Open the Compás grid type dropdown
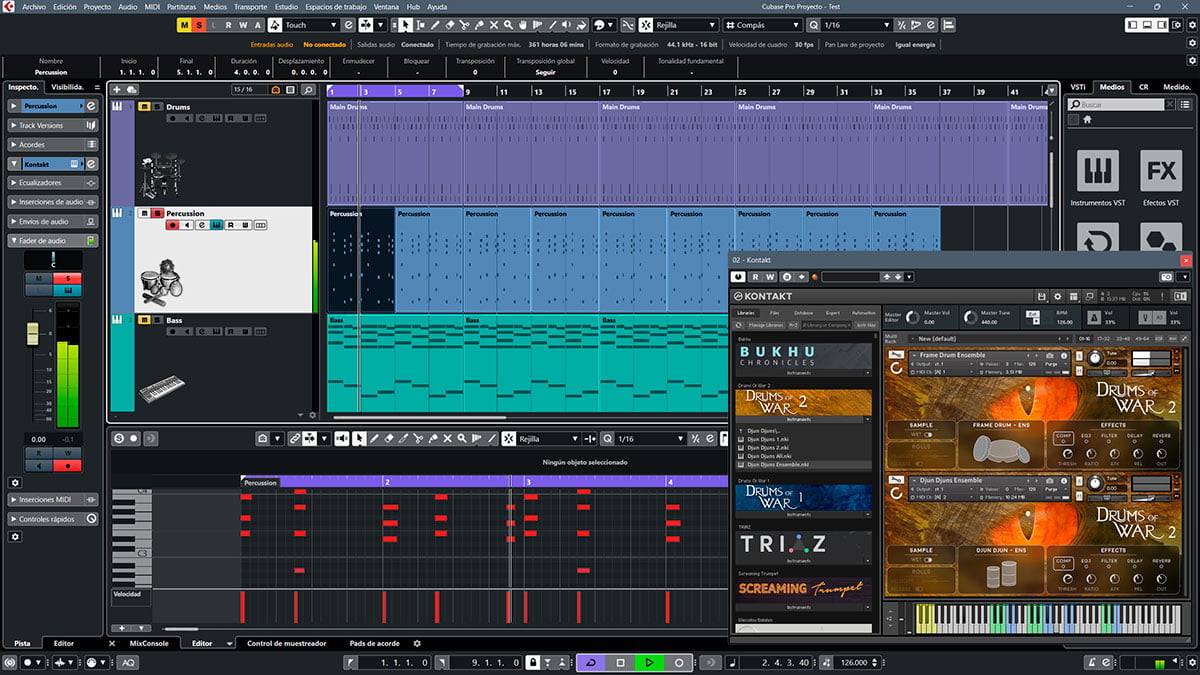The image size is (1200, 675). 762,25
